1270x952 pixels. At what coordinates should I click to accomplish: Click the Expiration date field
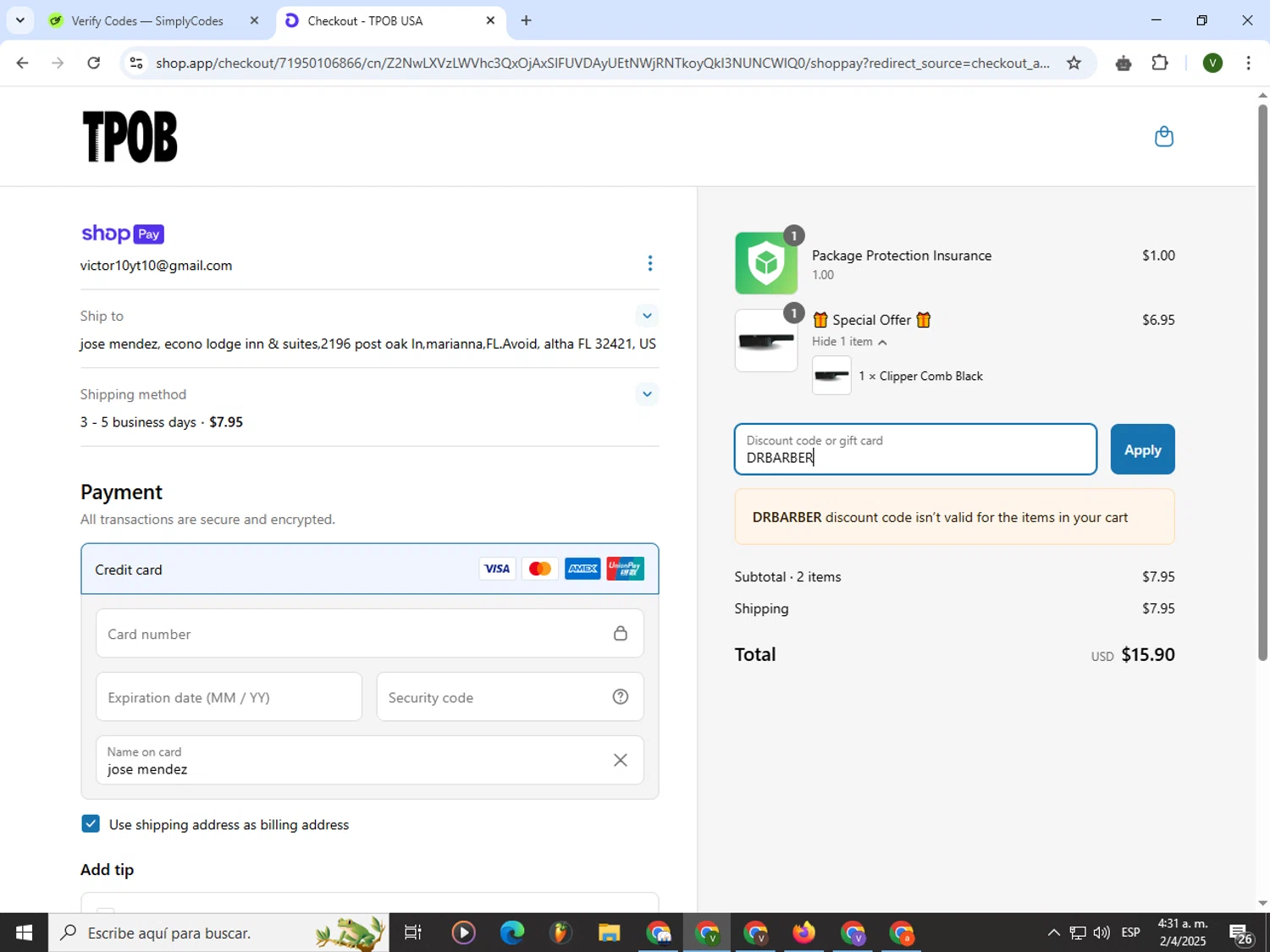pyautogui.click(x=229, y=696)
